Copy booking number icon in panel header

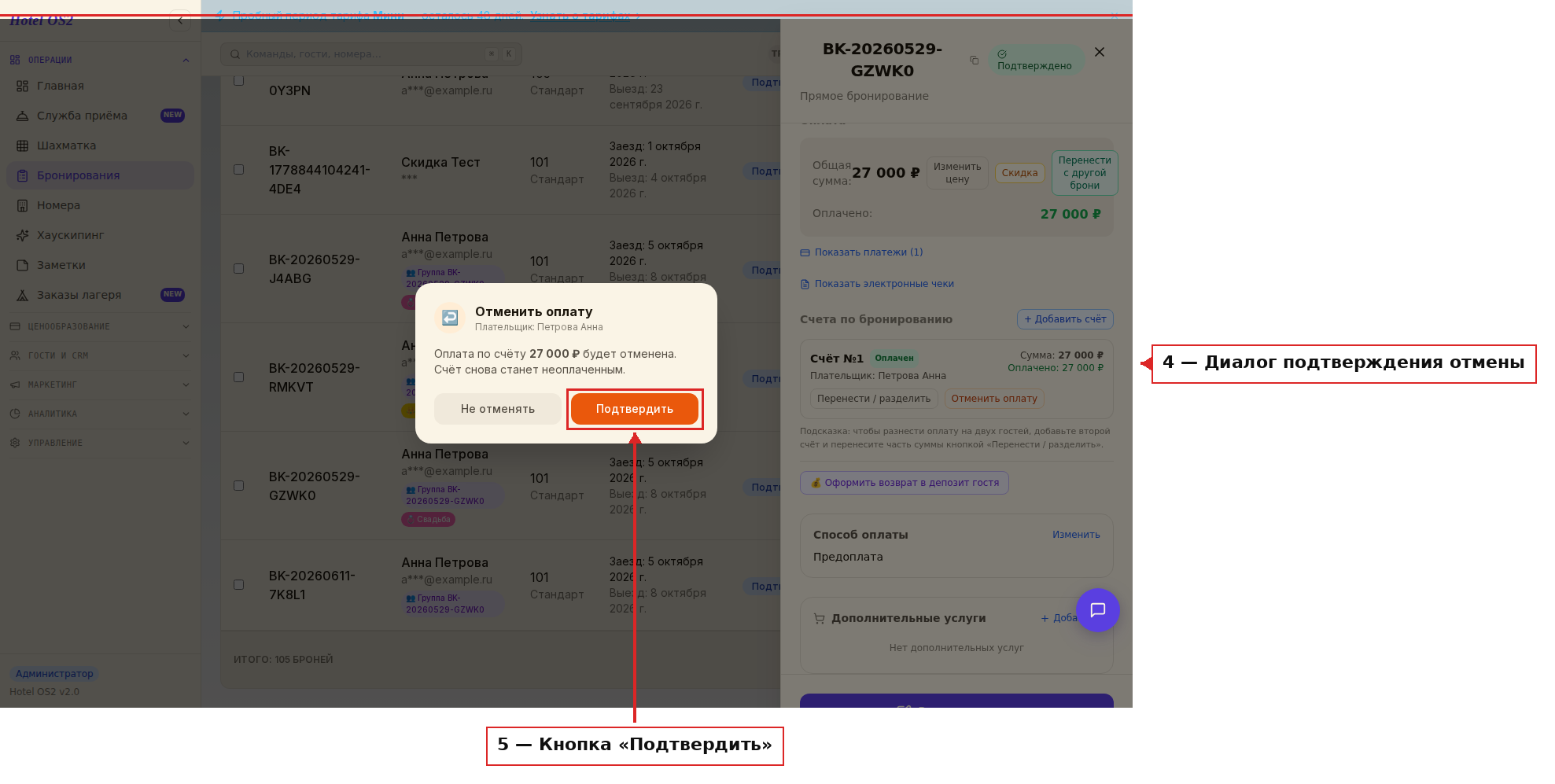tap(974, 60)
